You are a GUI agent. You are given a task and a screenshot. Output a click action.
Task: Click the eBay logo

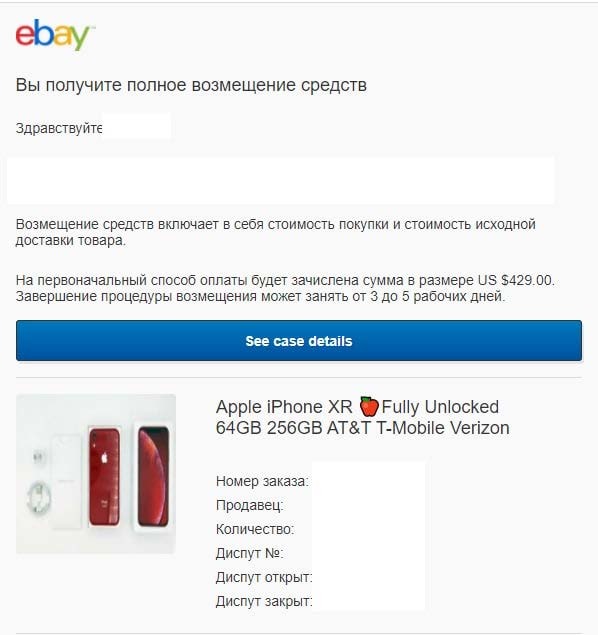pyautogui.click(x=54, y=35)
